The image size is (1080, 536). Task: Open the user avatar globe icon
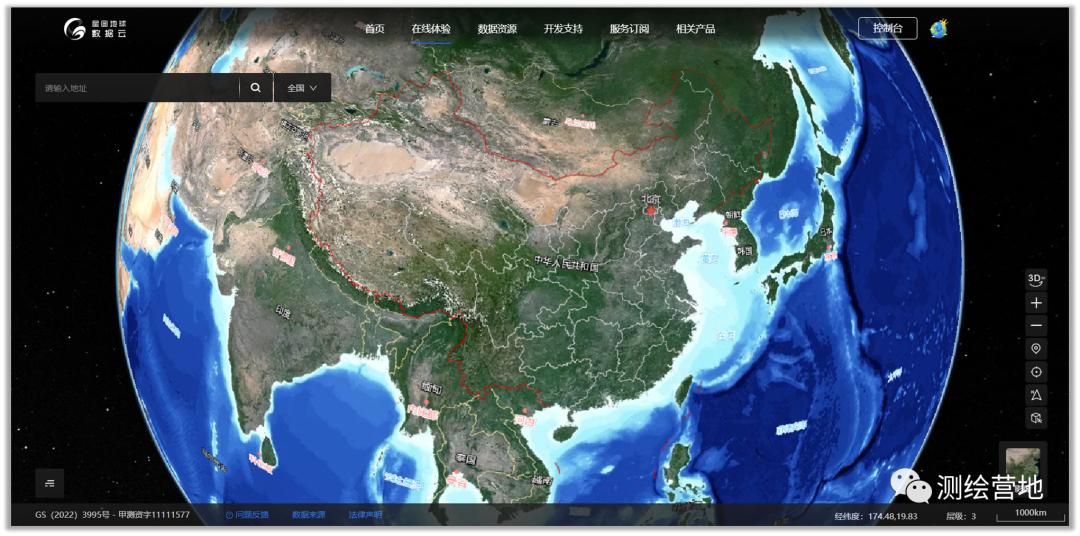[938, 29]
